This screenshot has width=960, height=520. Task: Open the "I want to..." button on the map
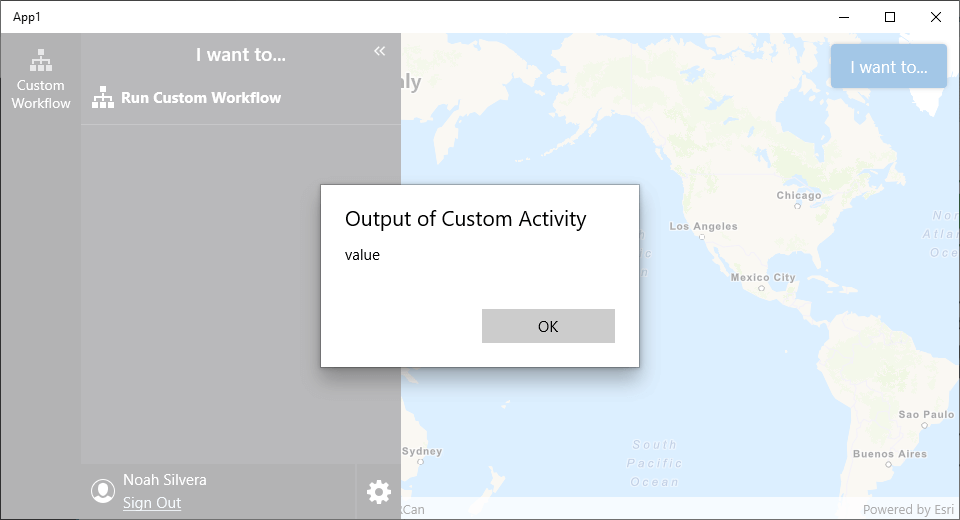888,67
